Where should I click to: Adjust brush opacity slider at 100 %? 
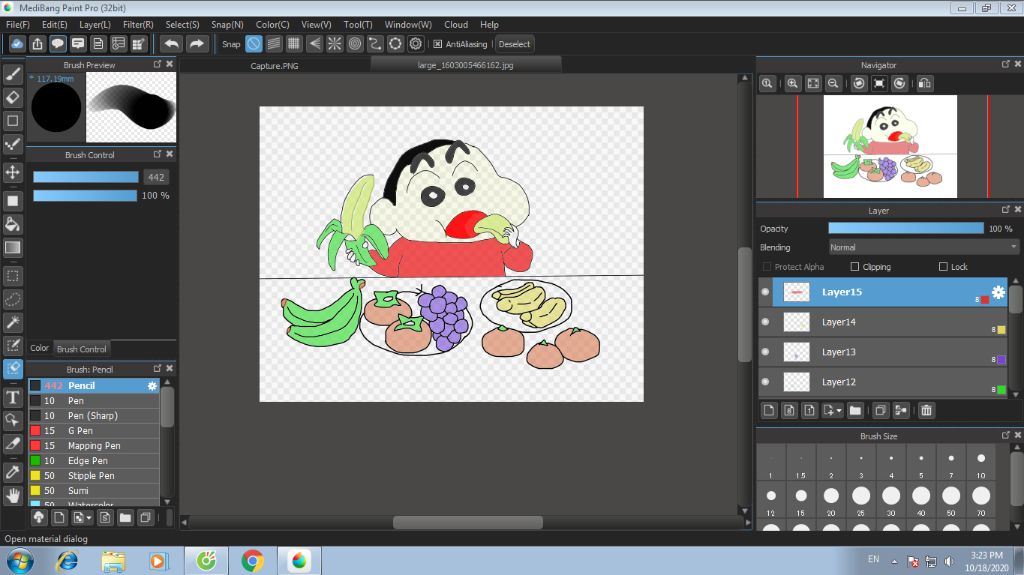click(x=85, y=195)
